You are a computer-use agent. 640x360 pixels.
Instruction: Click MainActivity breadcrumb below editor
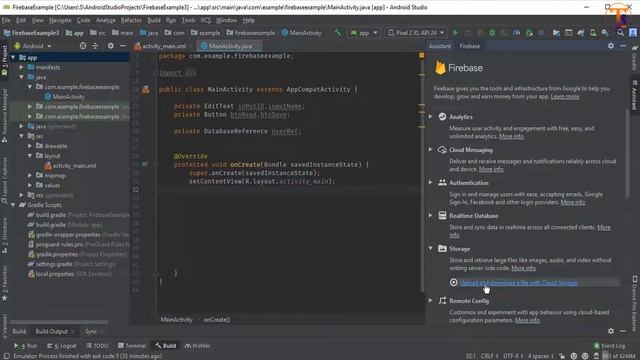coord(176,320)
